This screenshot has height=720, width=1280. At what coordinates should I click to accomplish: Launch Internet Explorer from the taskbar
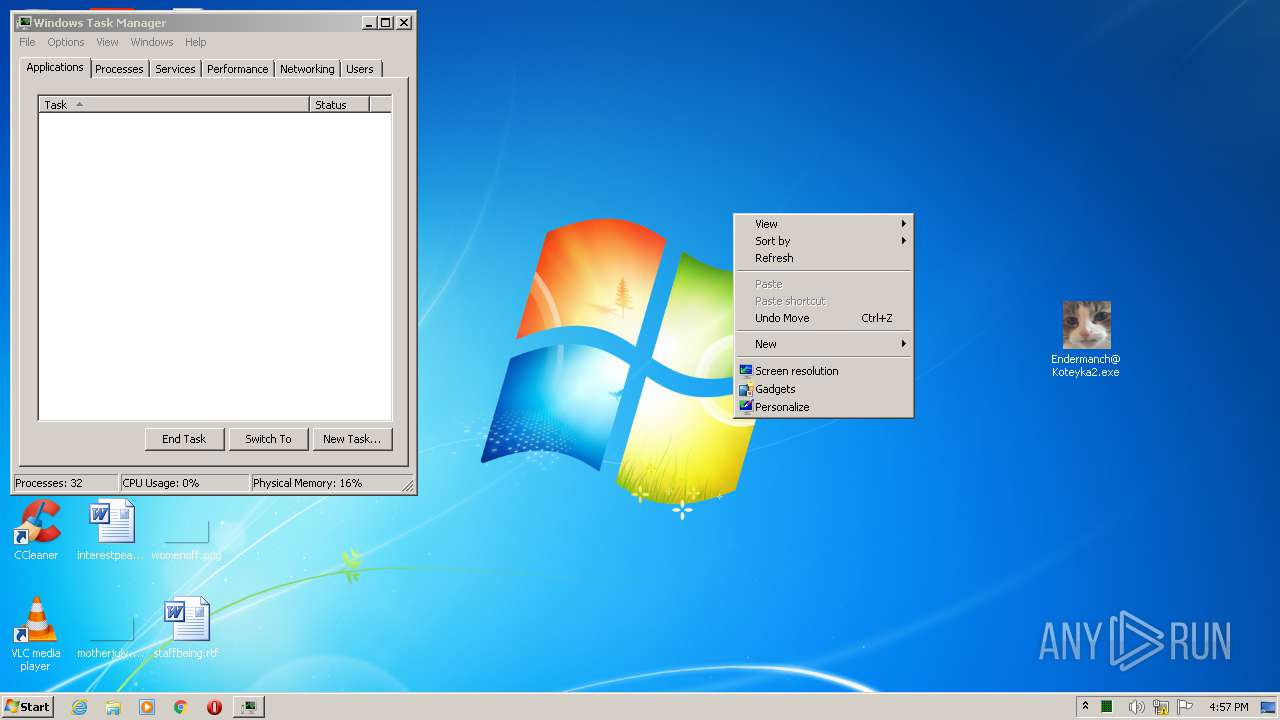(79, 707)
